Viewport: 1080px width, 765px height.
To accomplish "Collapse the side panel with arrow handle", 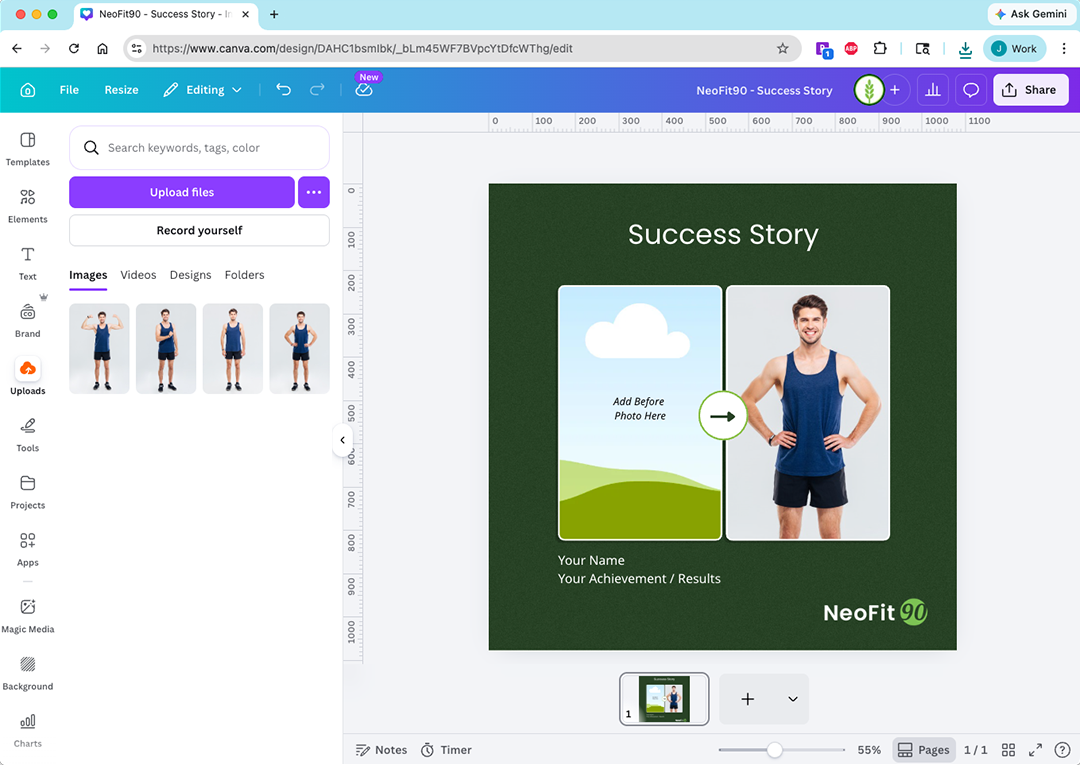I will [342, 440].
